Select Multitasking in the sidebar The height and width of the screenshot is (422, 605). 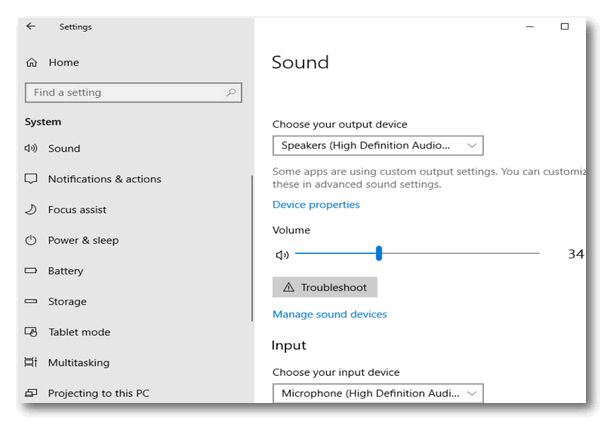79,363
